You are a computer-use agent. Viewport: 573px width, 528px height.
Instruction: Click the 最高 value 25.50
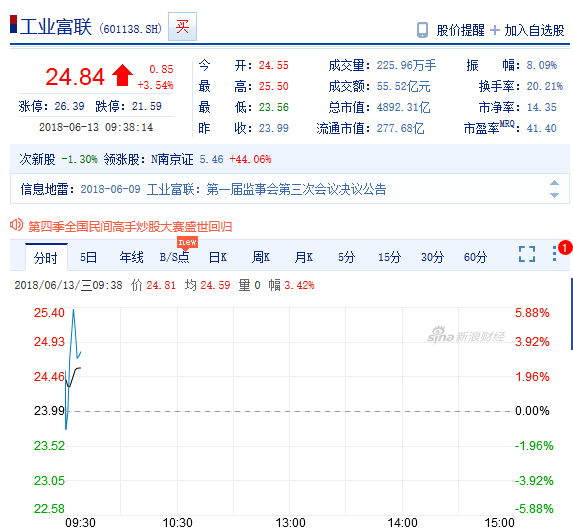274,86
